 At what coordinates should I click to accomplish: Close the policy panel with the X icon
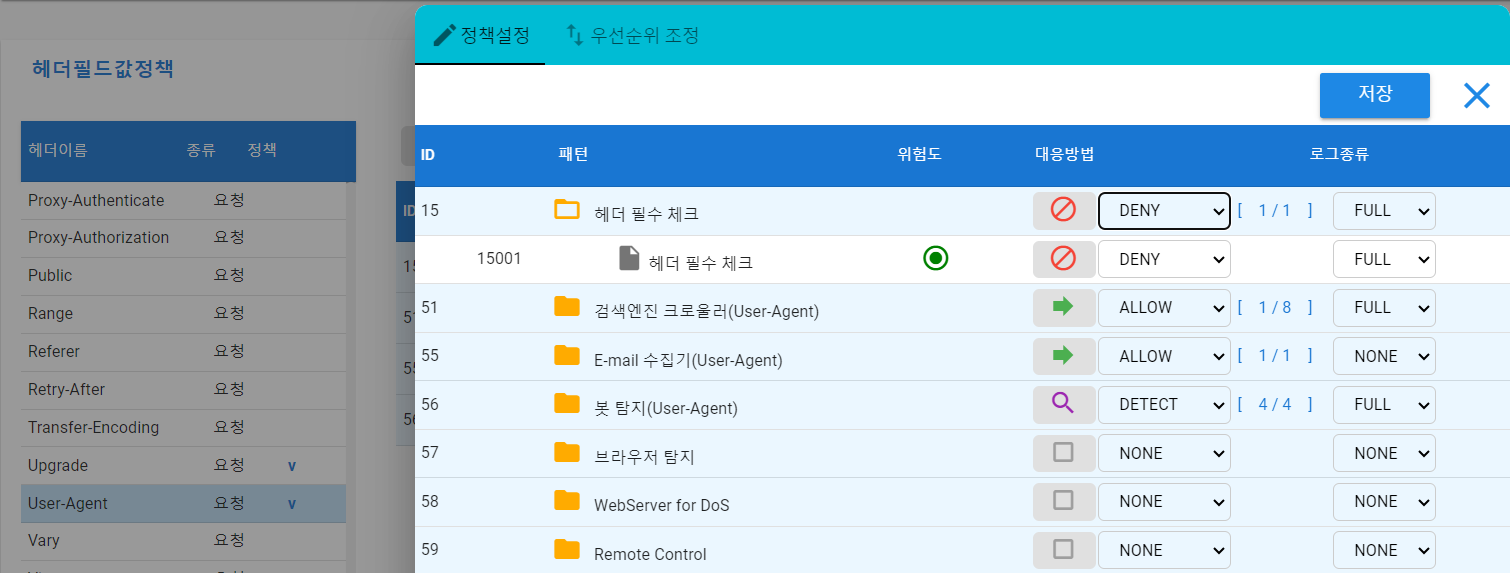[1476, 95]
